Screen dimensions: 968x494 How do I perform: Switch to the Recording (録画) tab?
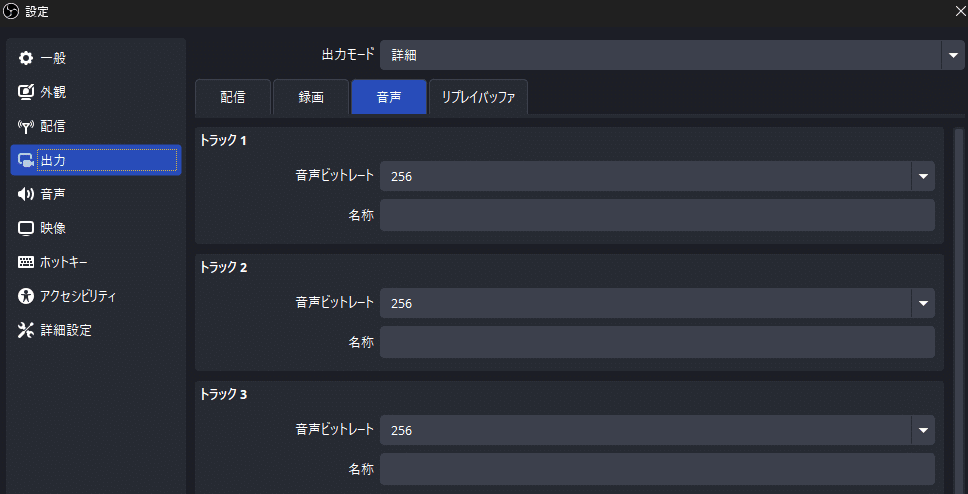(310, 97)
